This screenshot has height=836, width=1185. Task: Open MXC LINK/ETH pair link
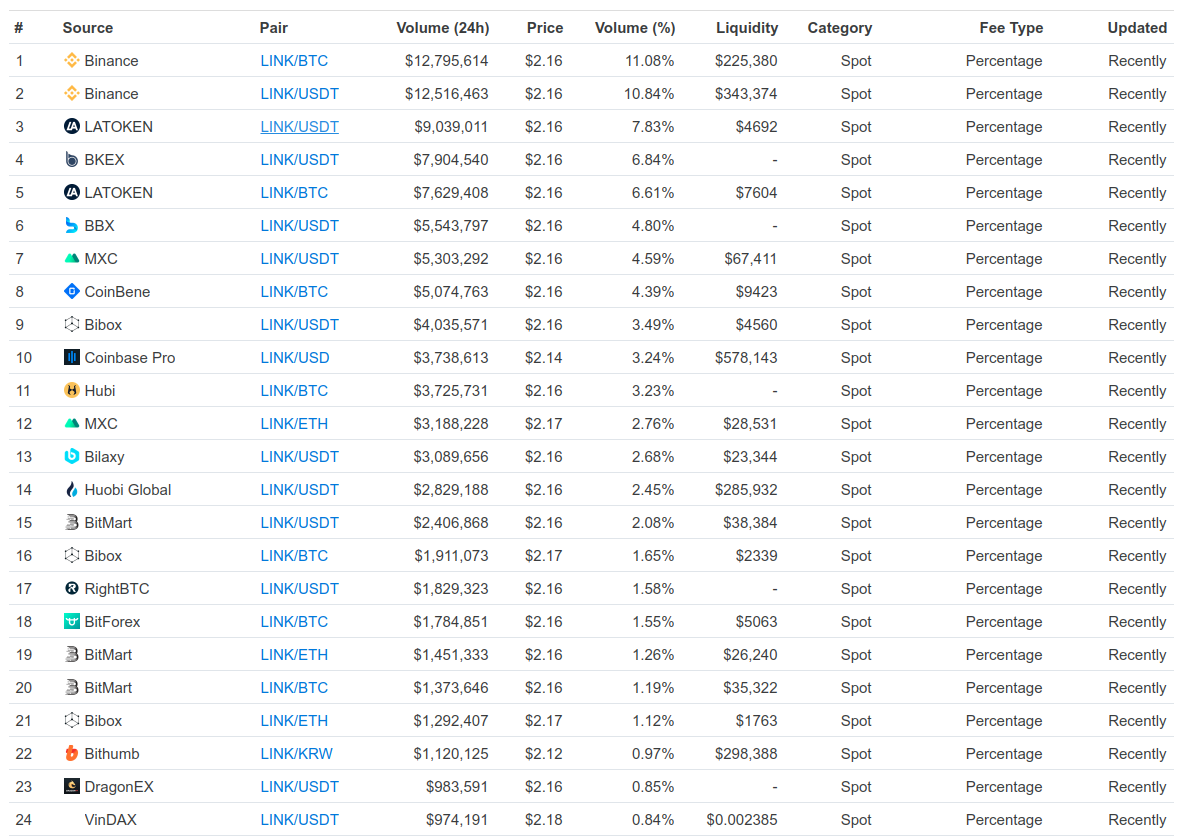(x=294, y=424)
